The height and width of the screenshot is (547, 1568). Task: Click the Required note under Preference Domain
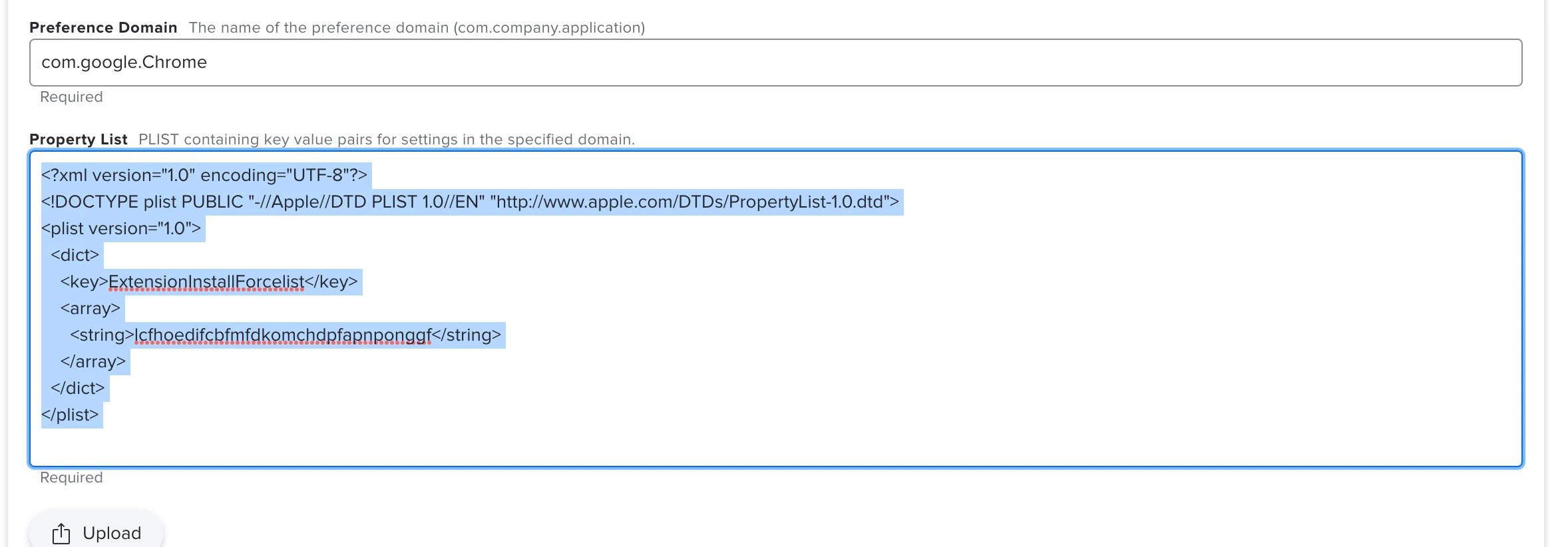(71, 97)
